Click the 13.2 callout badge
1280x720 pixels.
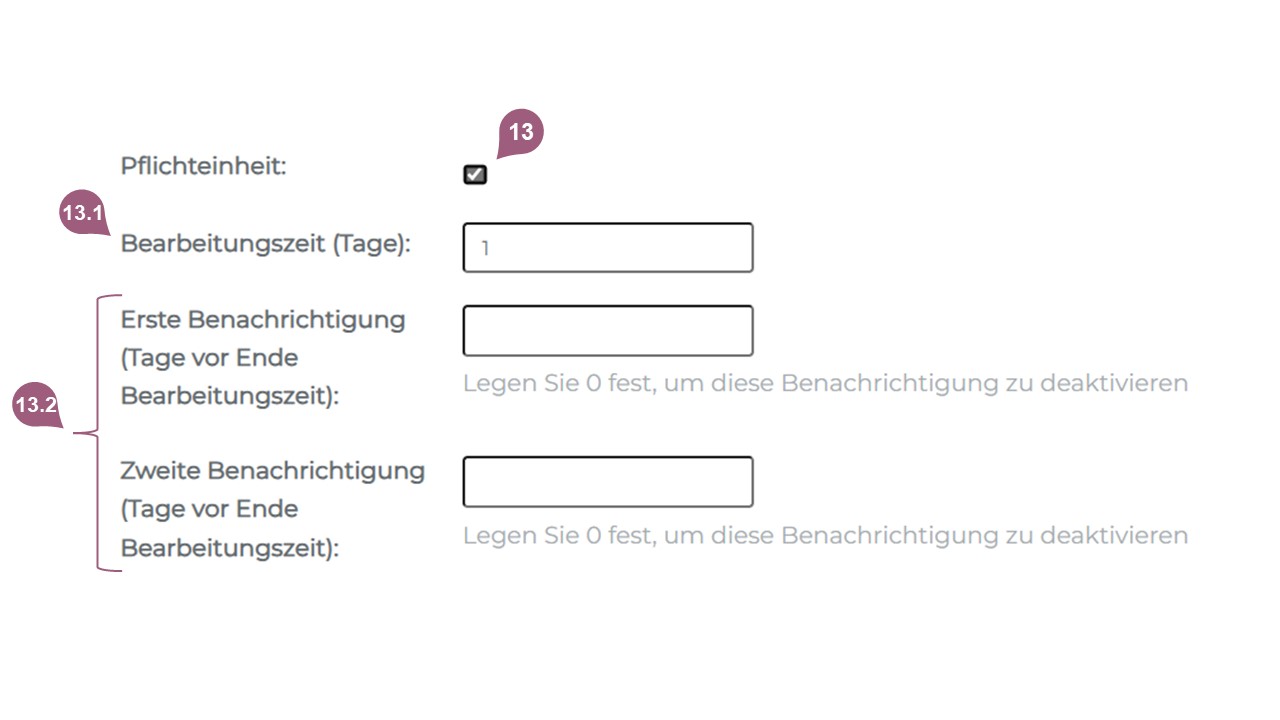[36, 406]
